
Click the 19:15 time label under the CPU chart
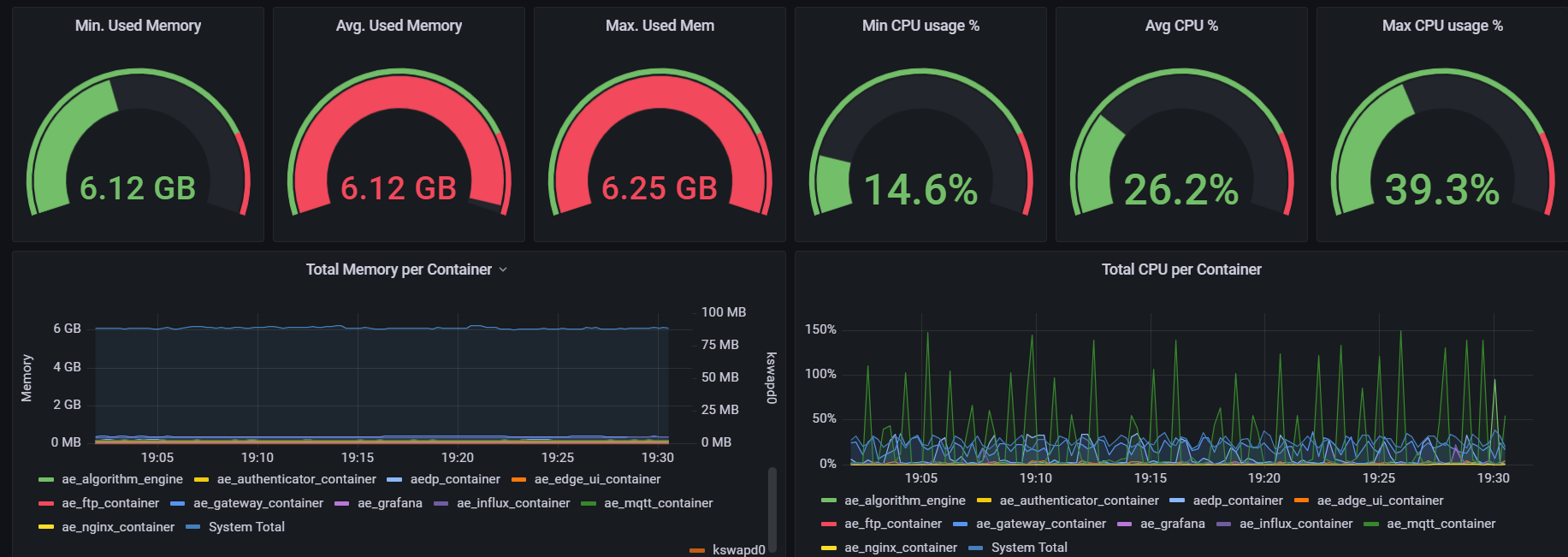1151,478
